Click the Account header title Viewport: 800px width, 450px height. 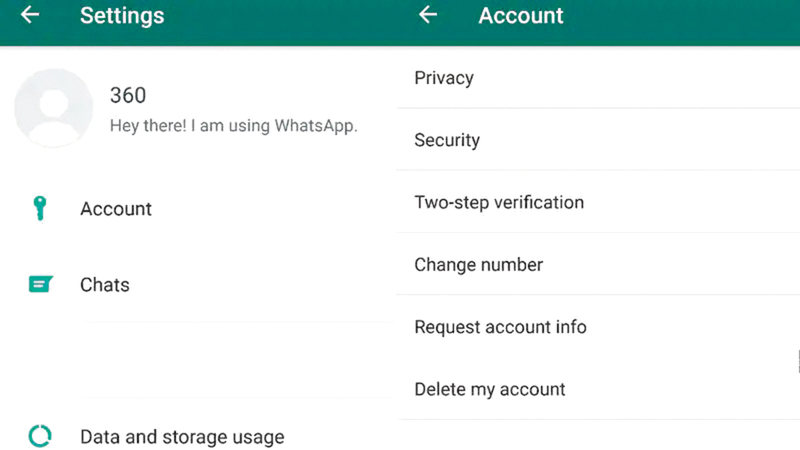(521, 16)
